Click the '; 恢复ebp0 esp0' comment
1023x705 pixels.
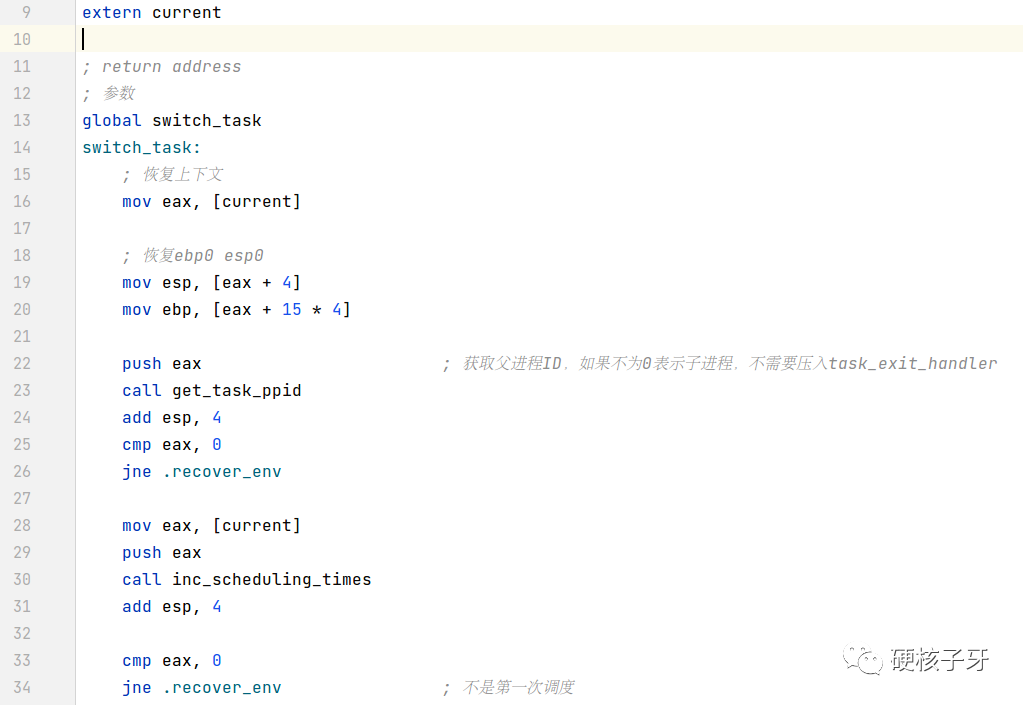(193, 256)
